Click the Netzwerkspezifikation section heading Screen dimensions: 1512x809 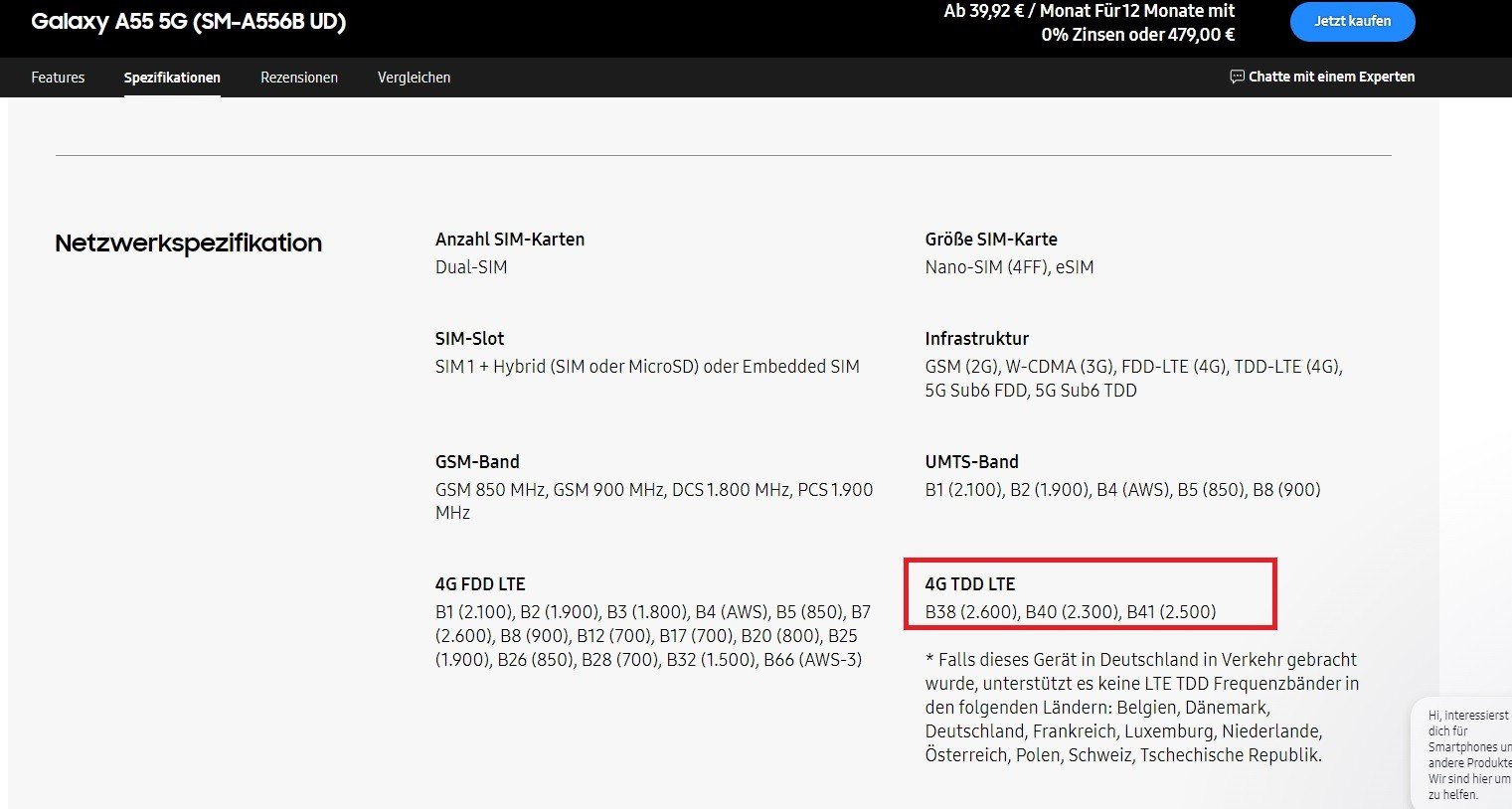(x=188, y=243)
